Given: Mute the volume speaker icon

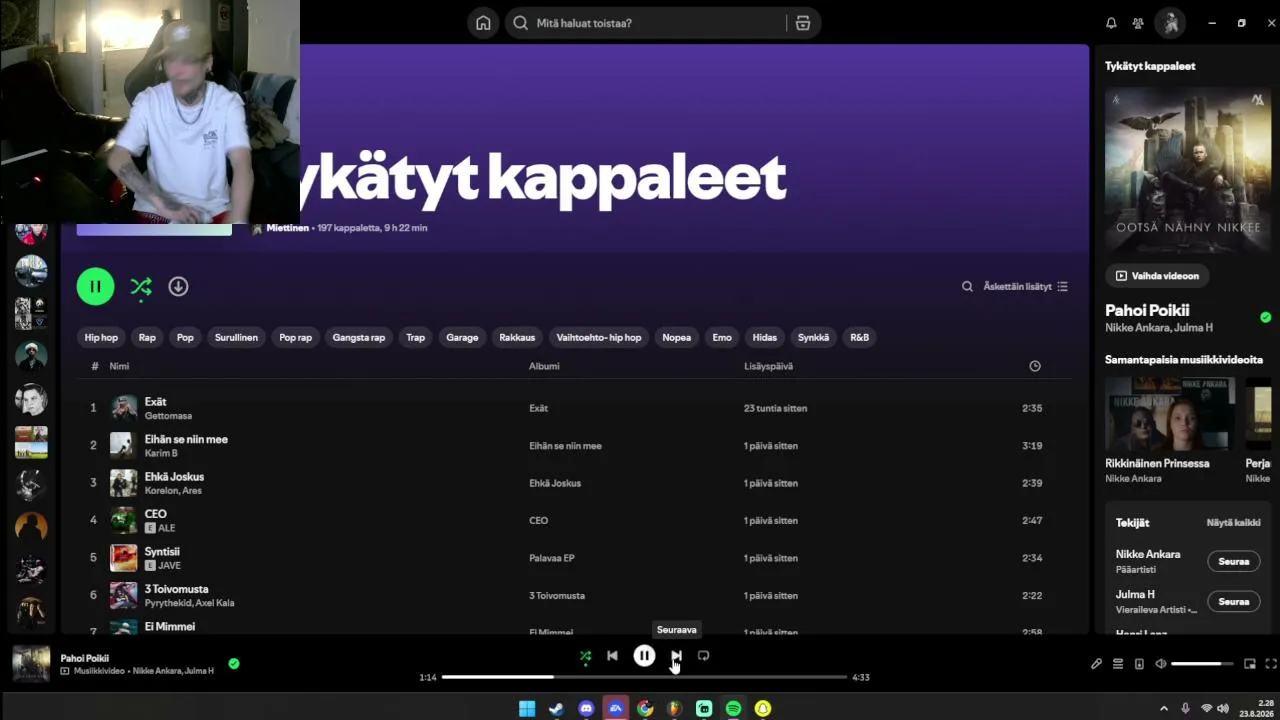Looking at the screenshot, I should tap(1160, 664).
